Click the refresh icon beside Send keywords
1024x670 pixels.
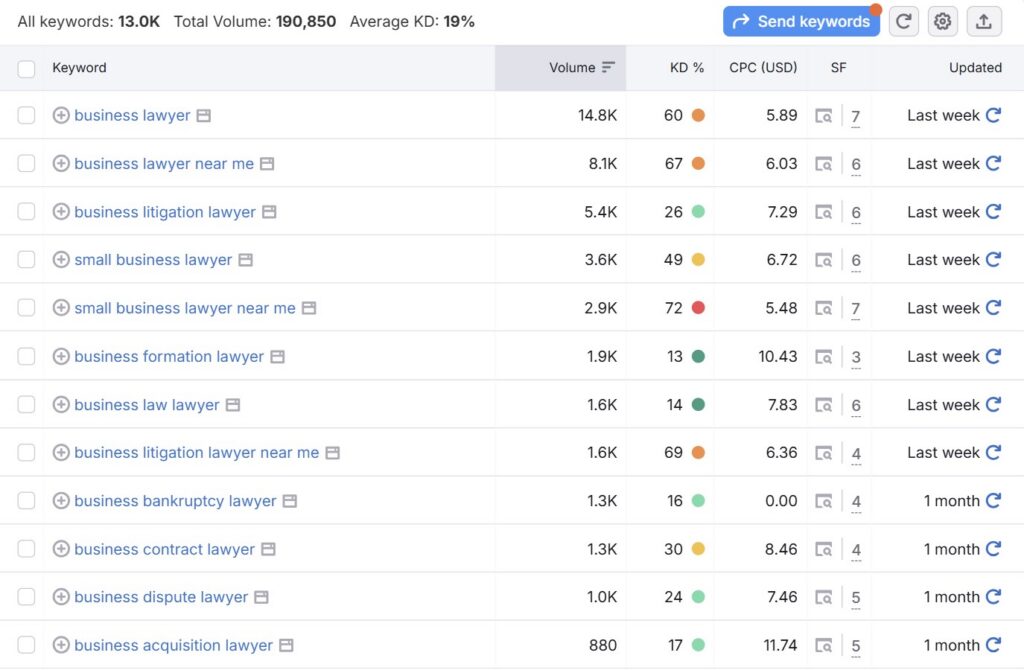tap(903, 21)
